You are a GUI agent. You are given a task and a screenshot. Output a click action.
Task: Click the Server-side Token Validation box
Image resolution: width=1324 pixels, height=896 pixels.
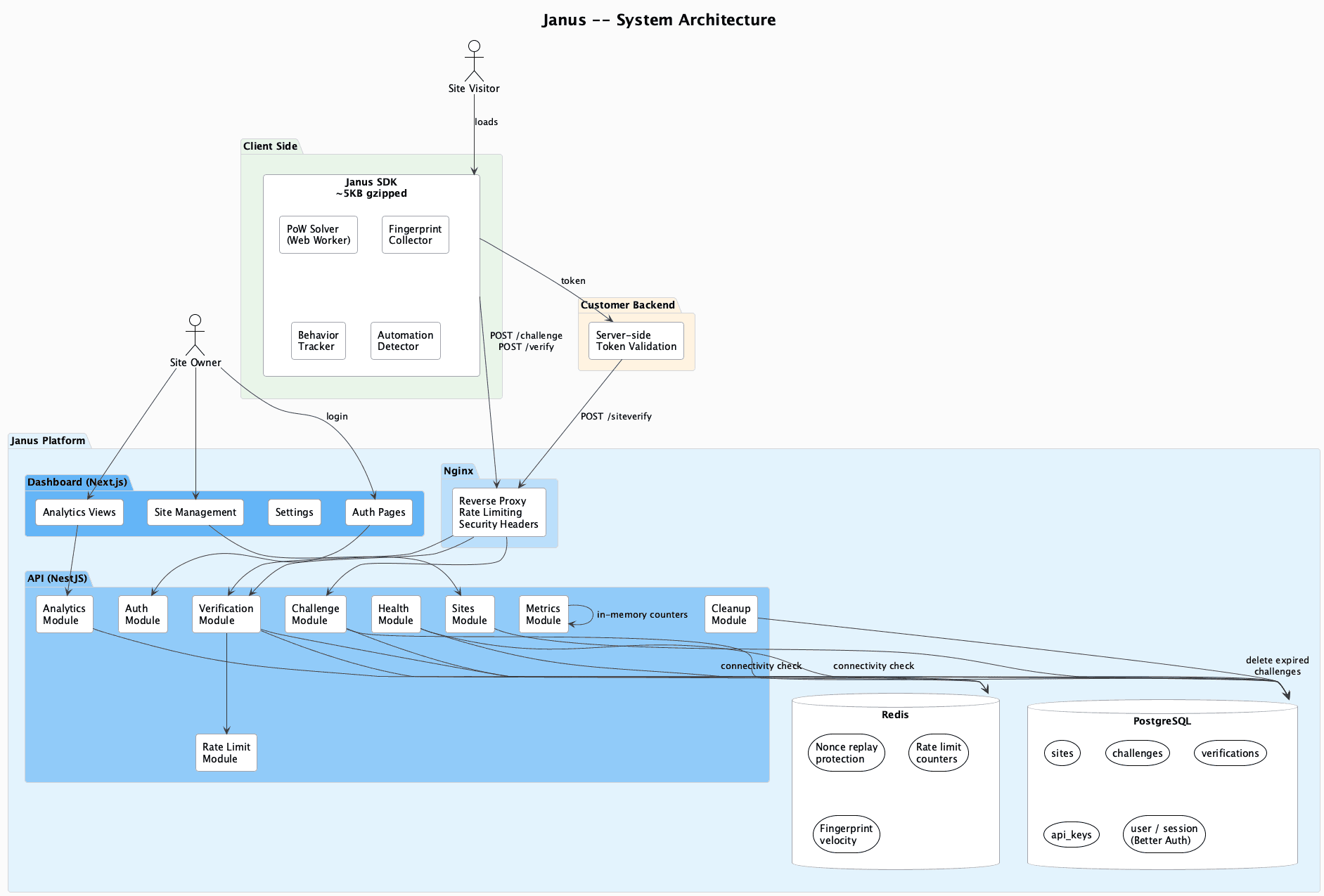pyautogui.click(x=636, y=341)
